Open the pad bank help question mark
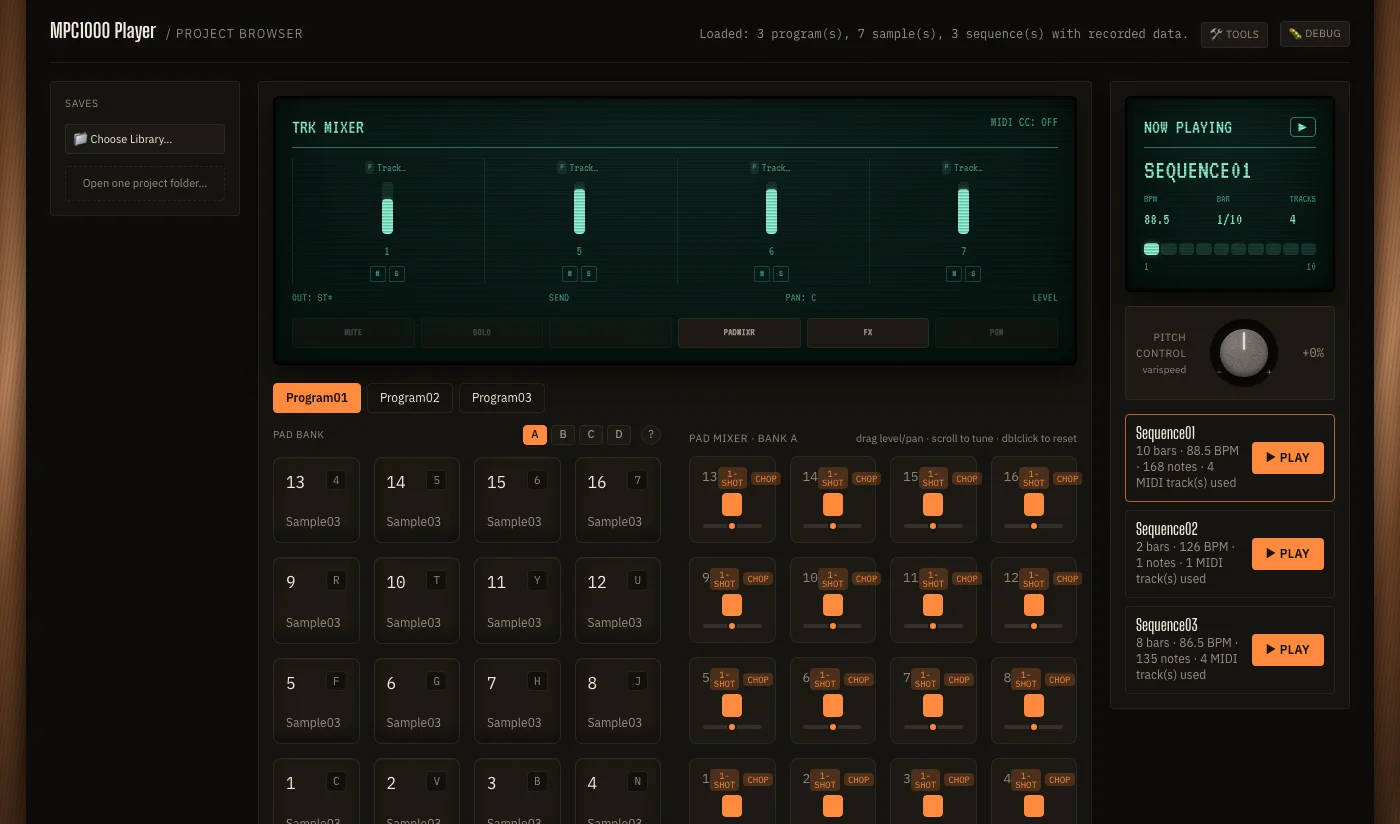Image resolution: width=1400 pixels, height=824 pixels. (651, 435)
